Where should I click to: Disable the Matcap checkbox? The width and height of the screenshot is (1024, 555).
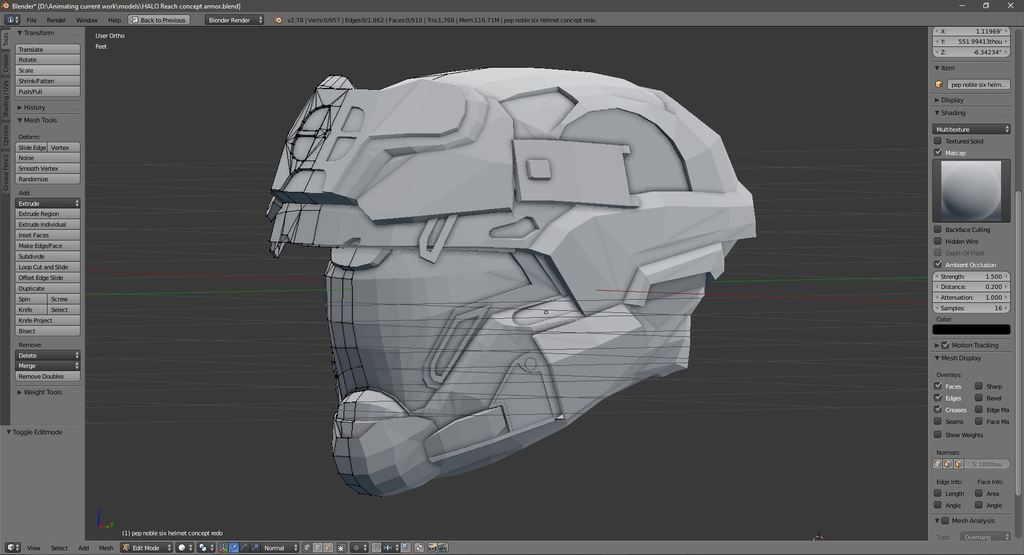click(938, 153)
